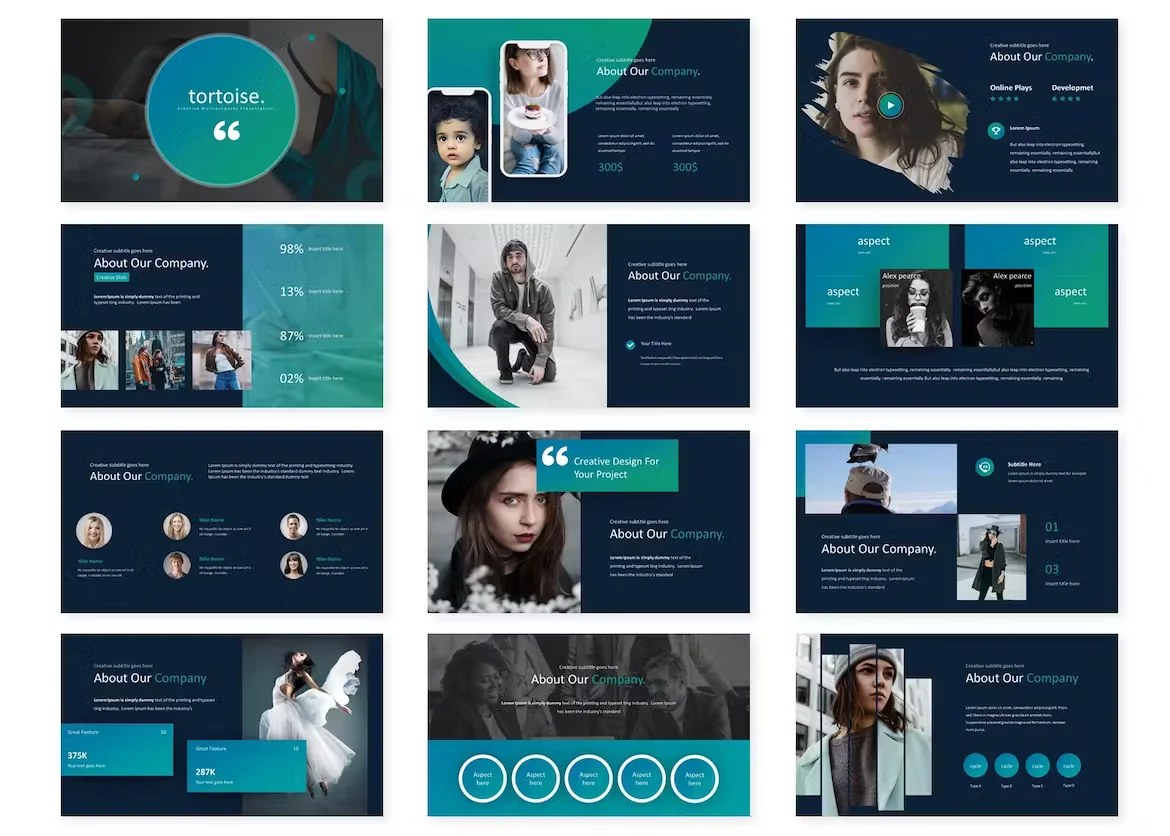This screenshot has height=836, width=1170.
Task: Click the play button over the woman's portrait
Action: pyautogui.click(x=890, y=104)
